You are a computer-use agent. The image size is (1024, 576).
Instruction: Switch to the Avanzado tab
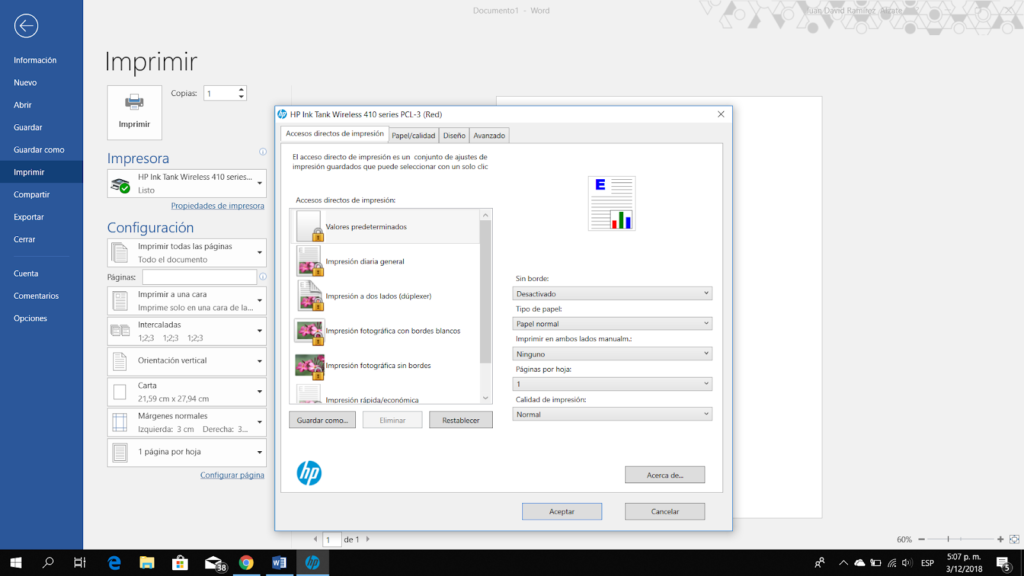pos(489,135)
